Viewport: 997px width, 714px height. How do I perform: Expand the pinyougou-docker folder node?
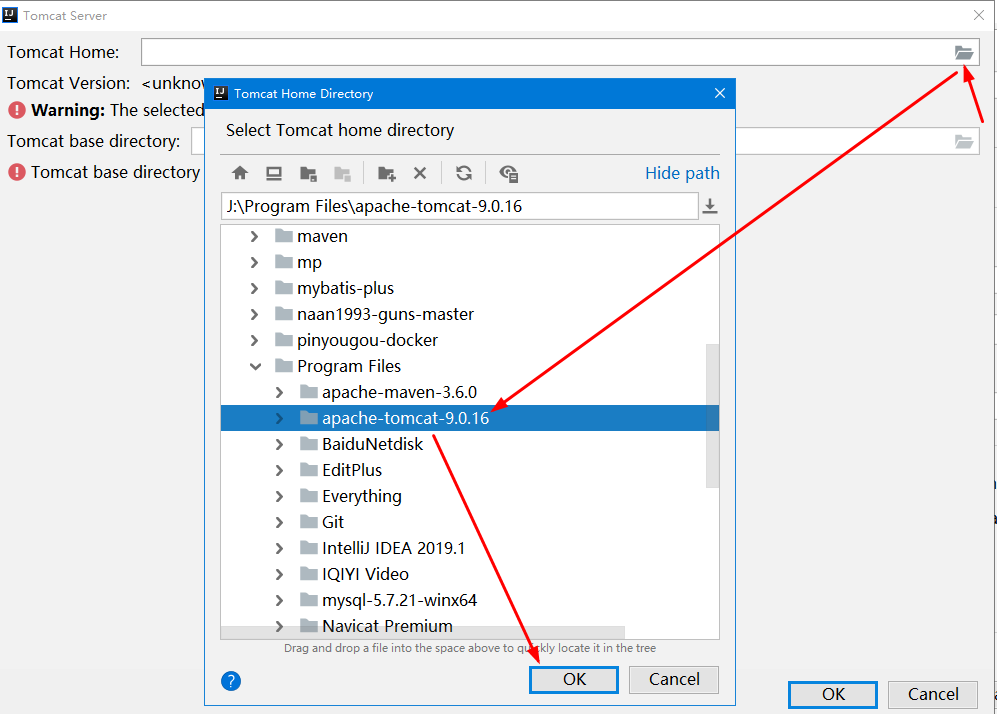[x=254, y=340]
